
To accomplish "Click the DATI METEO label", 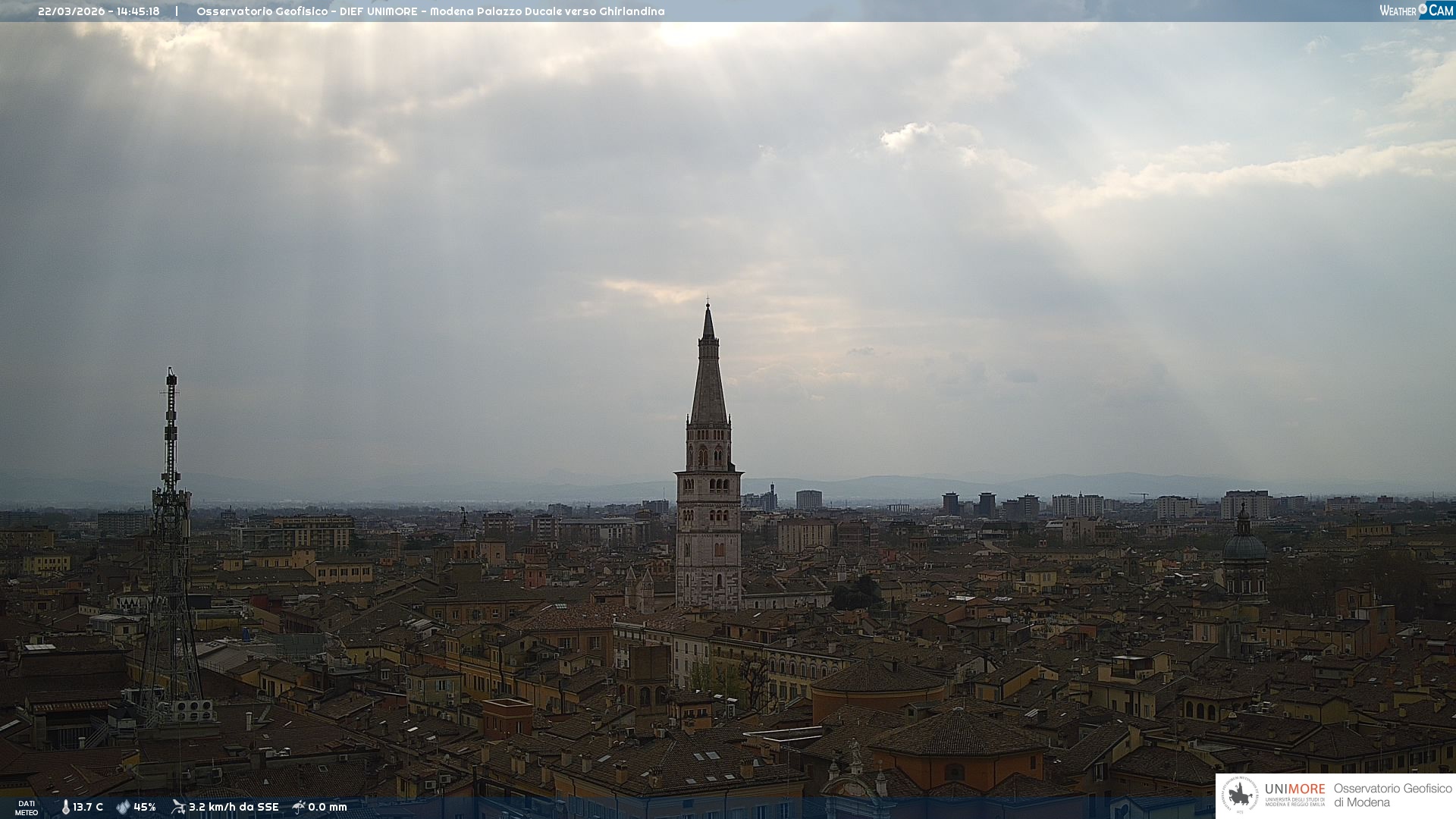I will [27, 808].
